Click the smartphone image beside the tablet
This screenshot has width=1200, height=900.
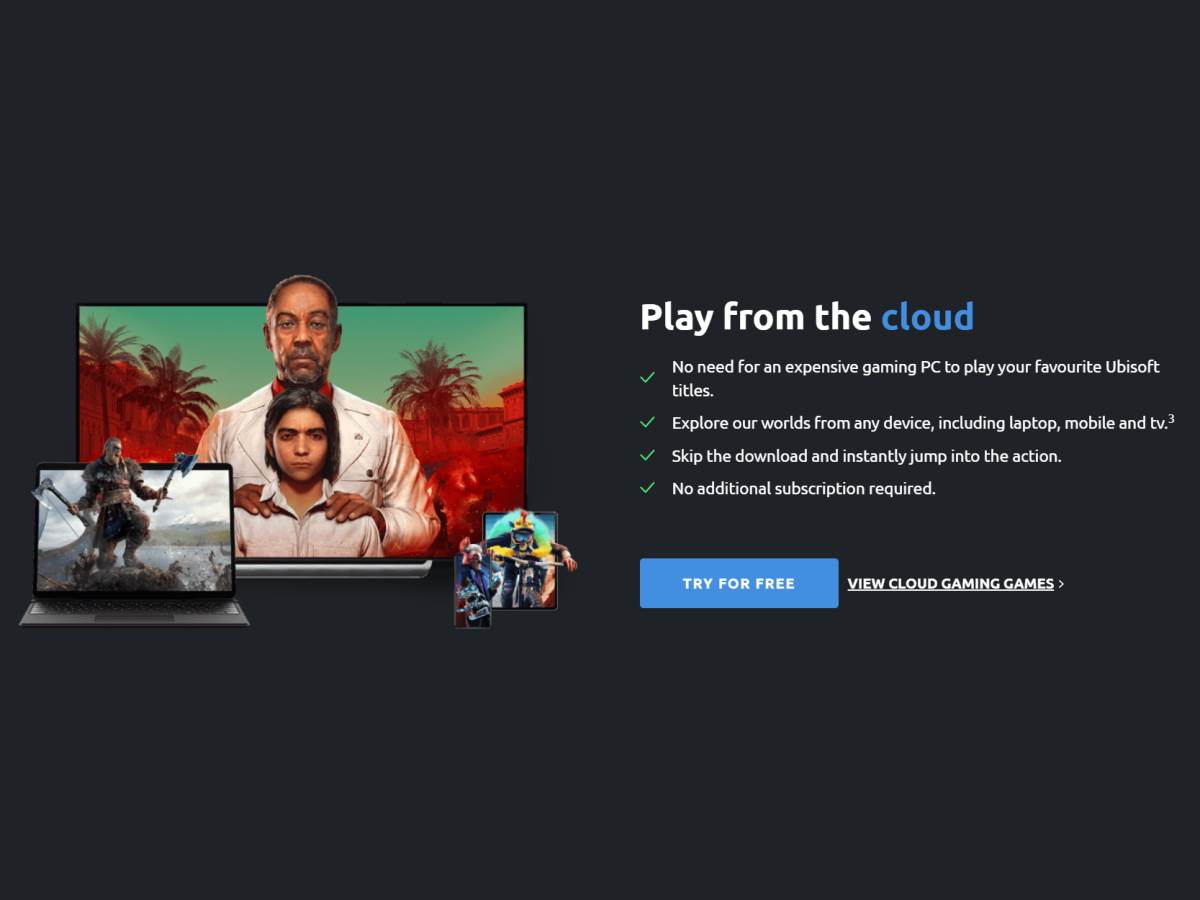coord(471,590)
